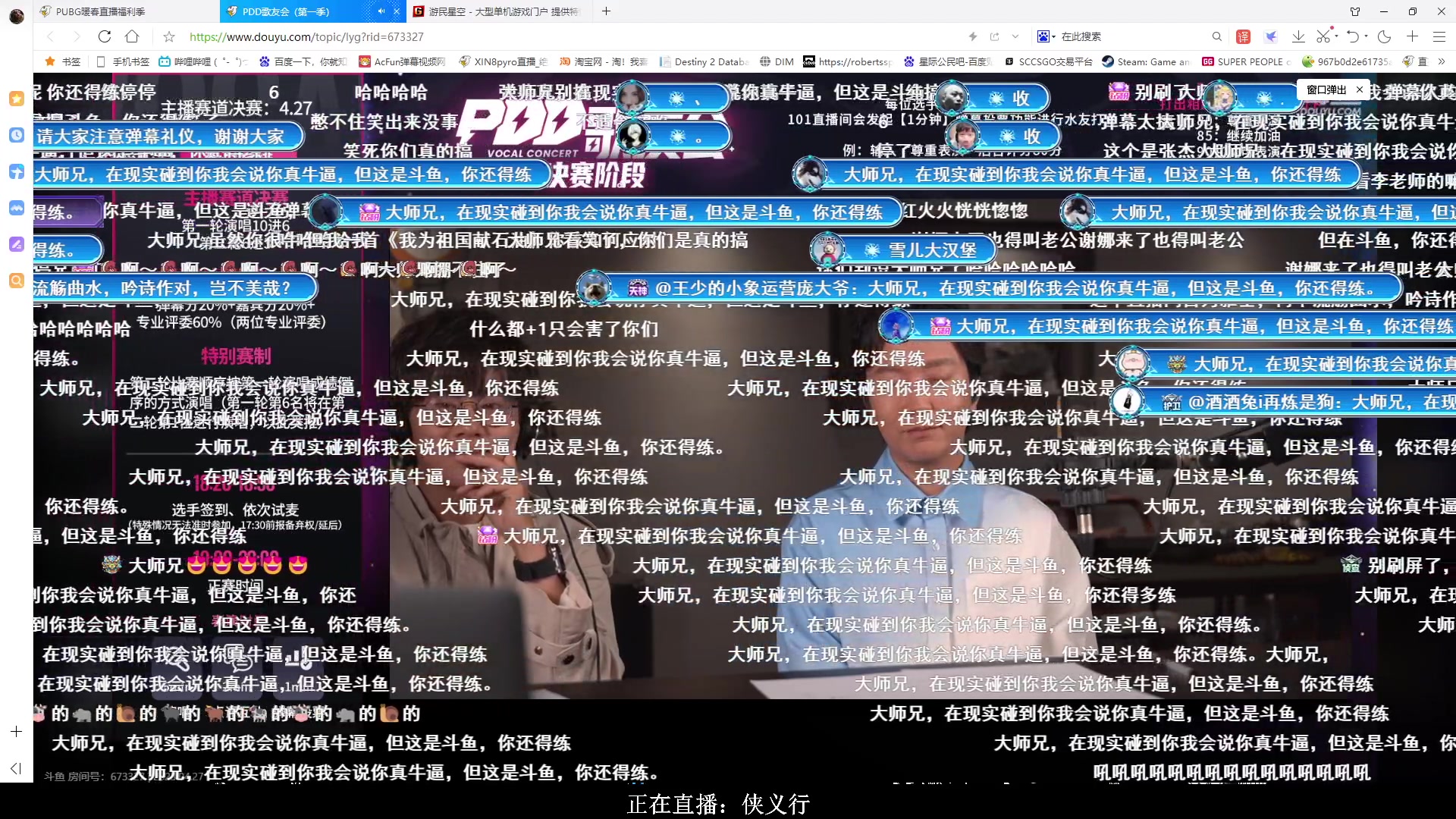
Task: Click the search magnifier icon
Action: tap(1217, 36)
